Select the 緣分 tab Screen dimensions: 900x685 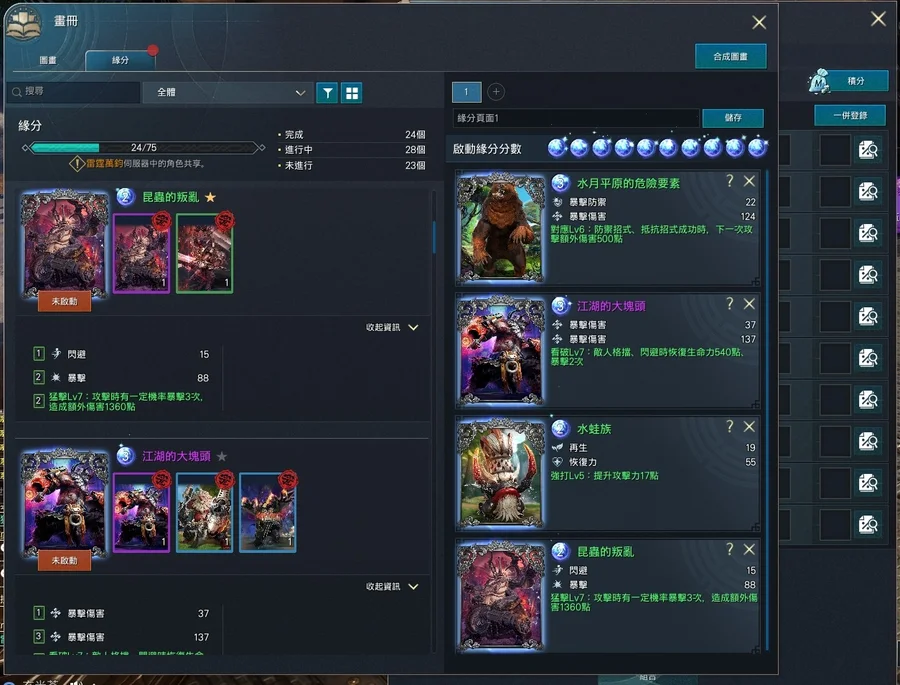pos(120,60)
